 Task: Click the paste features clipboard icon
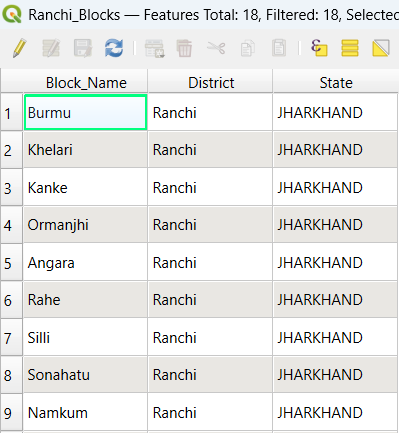(279, 48)
